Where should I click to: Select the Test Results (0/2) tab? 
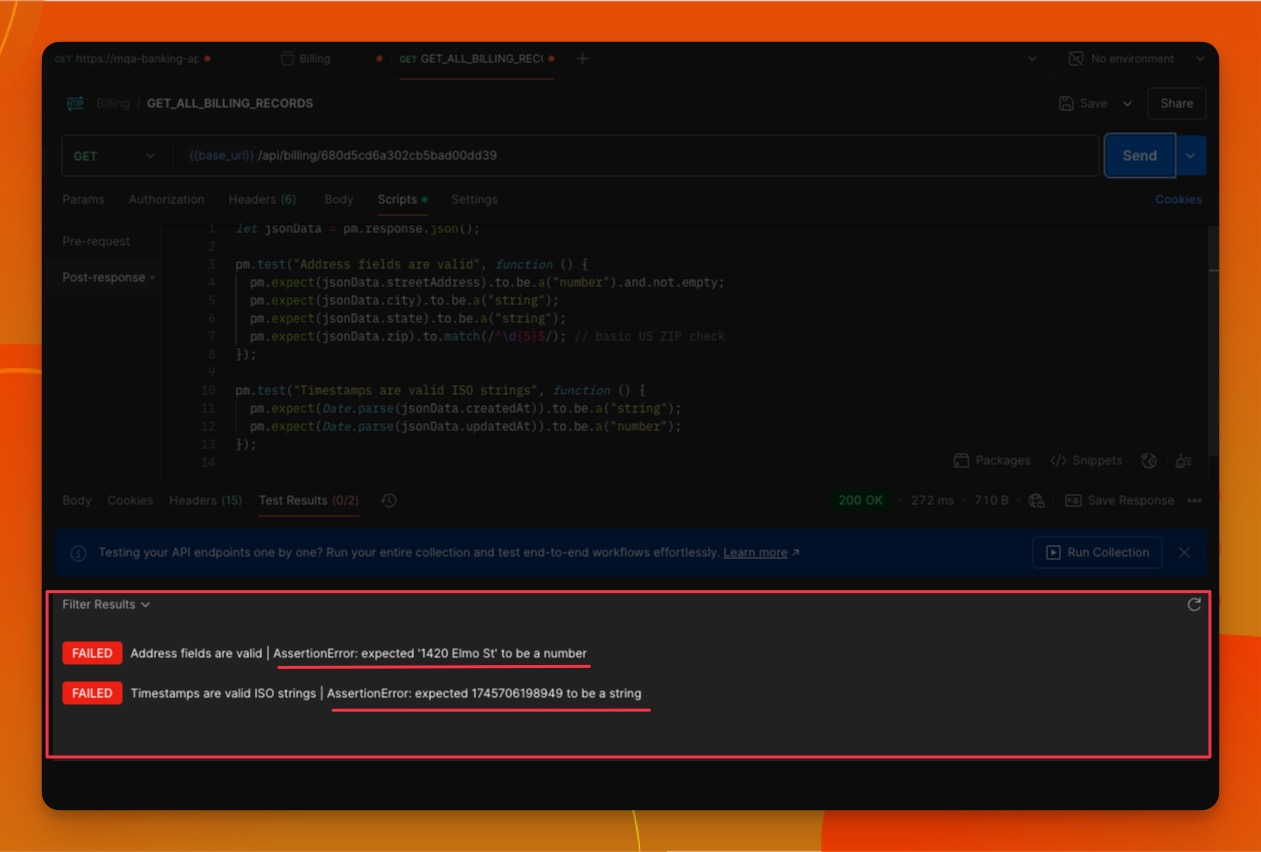coord(309,500)
